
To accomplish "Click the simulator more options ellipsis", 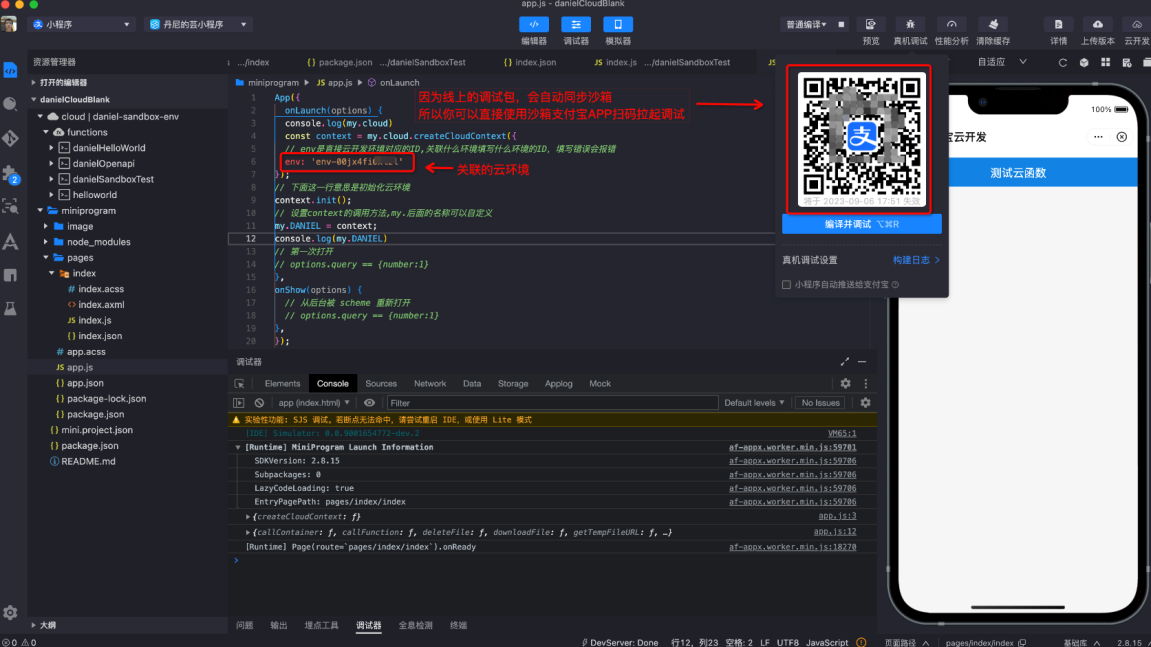I will pyautogui.click(x=1098, y=137).
